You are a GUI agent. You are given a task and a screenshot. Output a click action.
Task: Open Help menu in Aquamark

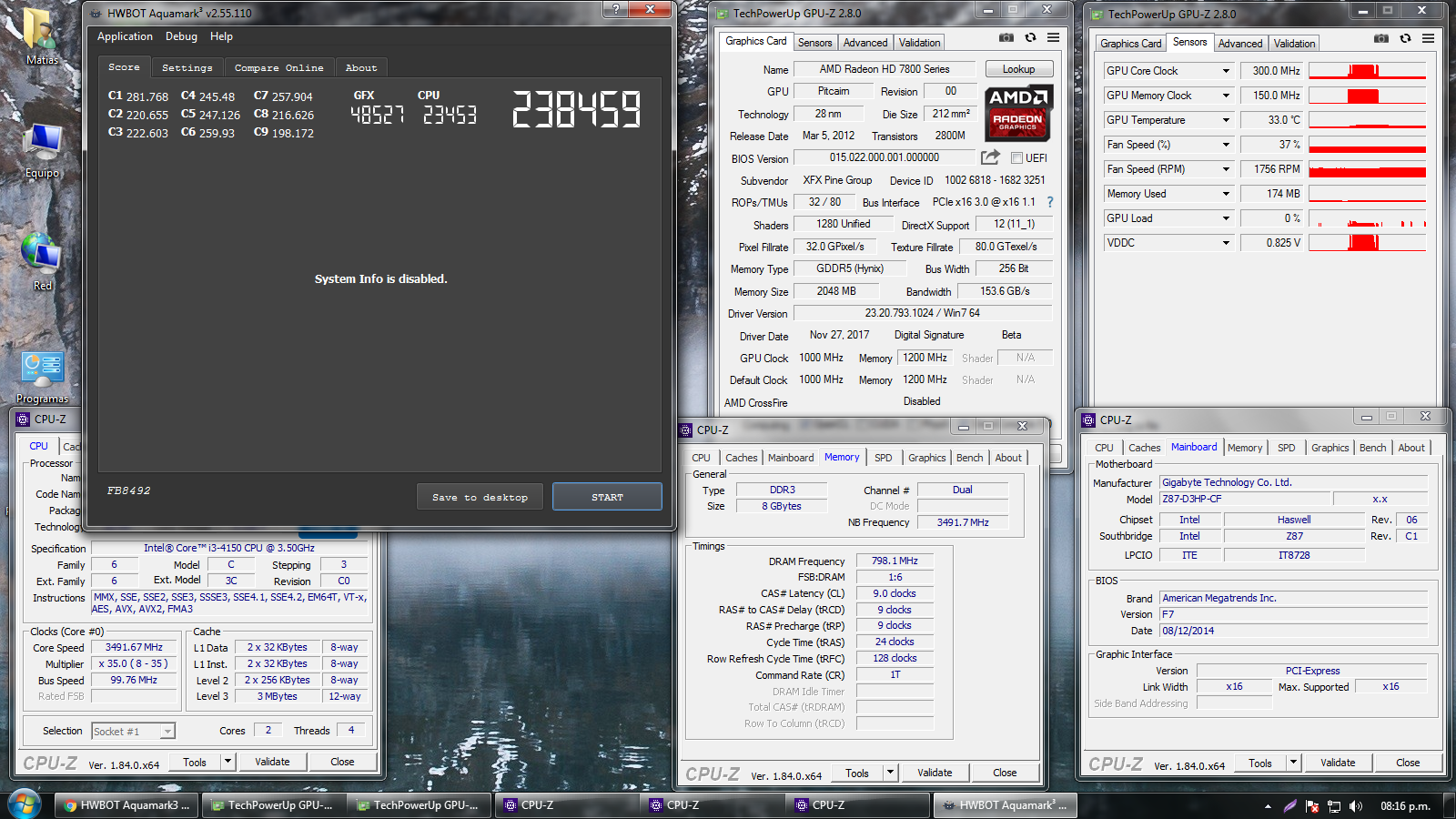coord(221,36)
